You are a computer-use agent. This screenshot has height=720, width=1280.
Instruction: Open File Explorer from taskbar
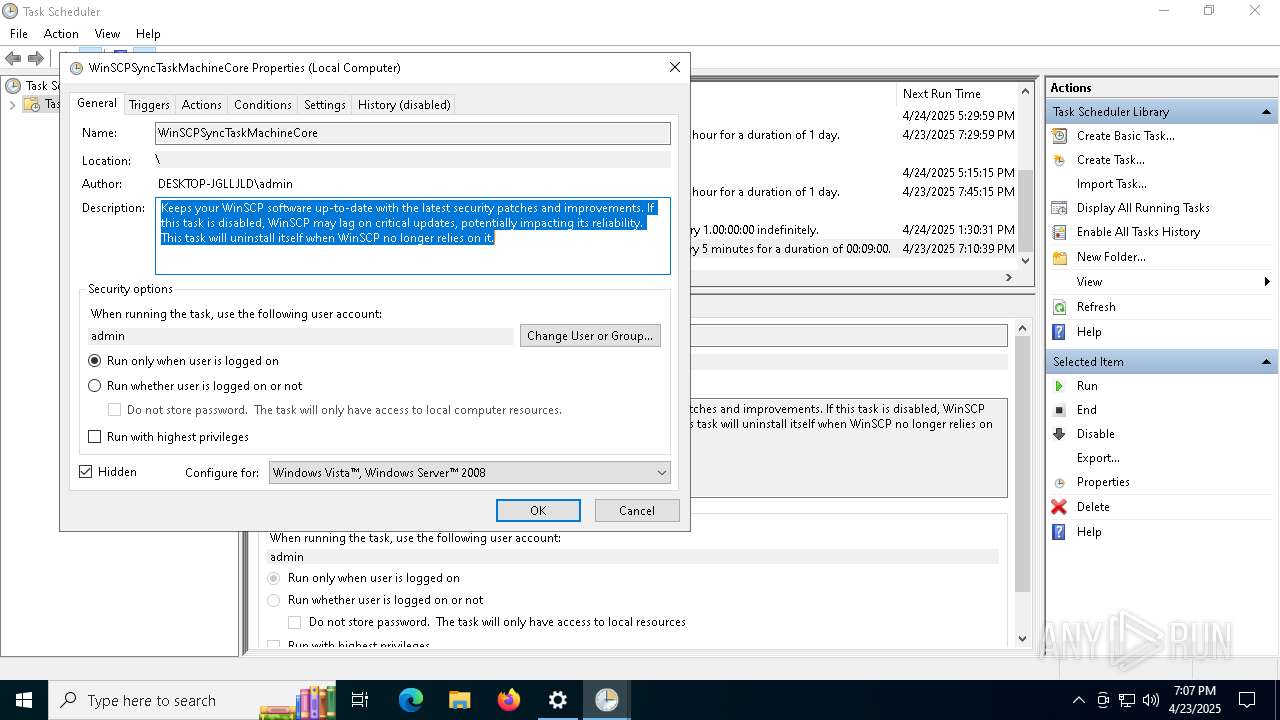[x=459, y=700]
